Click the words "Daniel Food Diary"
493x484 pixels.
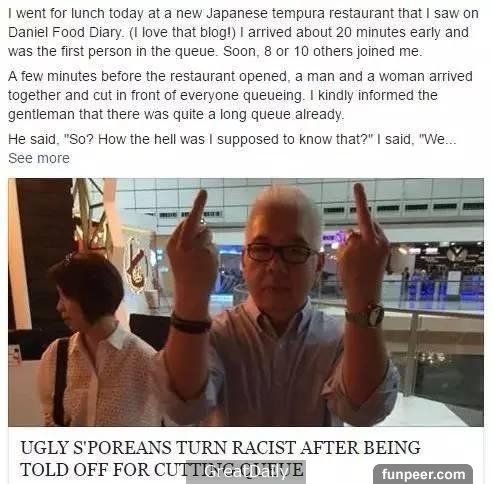(x=65, y=32)
